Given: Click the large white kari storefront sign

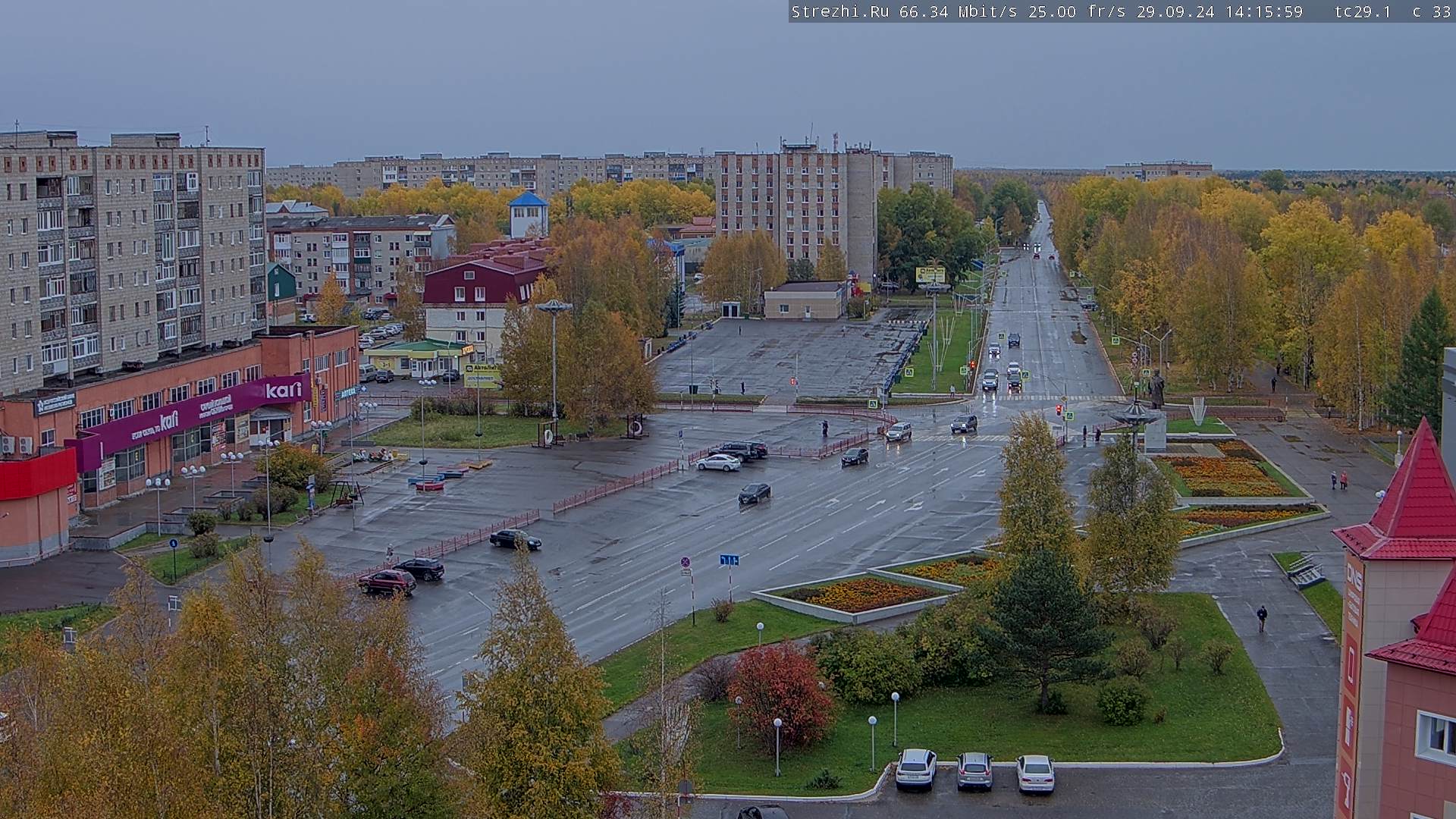Looking at the screenshot, I should (x=284, y=391).
